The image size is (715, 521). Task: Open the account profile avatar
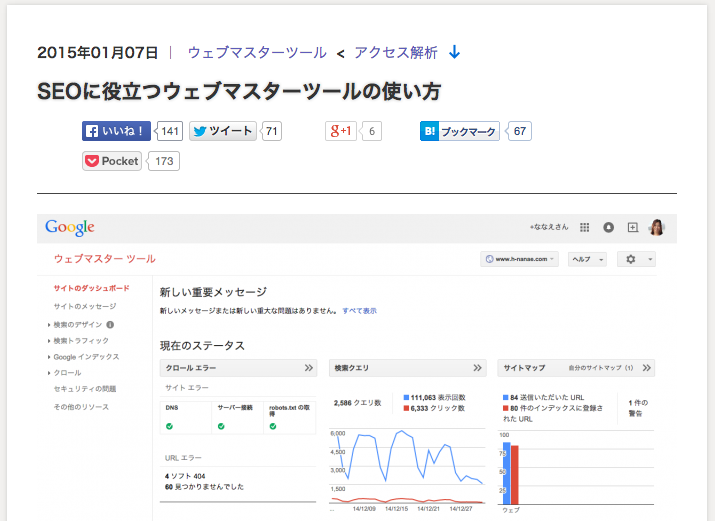[x=657, y=227]
